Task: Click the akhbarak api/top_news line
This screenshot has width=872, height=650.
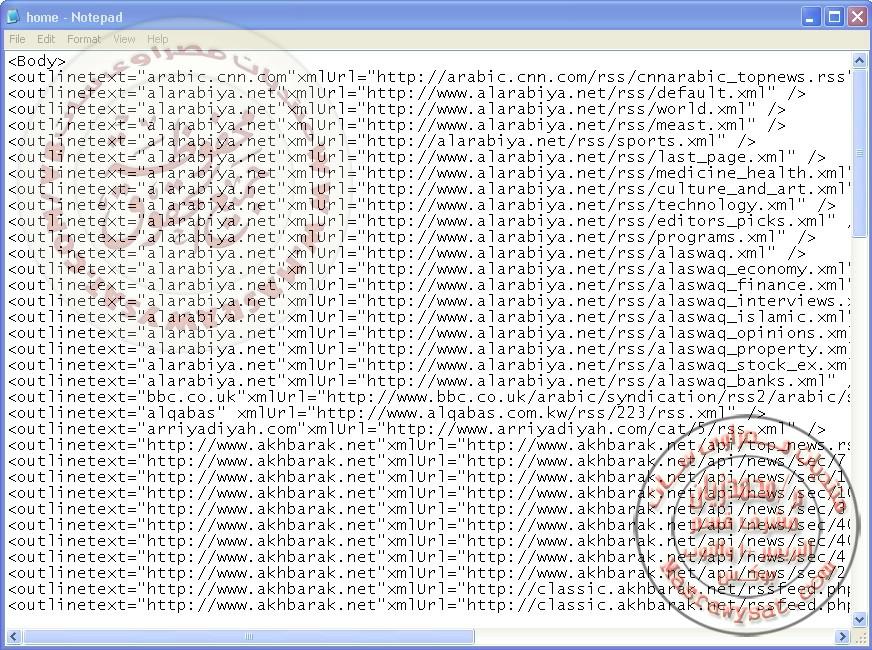Action: (x=429, y=446)
